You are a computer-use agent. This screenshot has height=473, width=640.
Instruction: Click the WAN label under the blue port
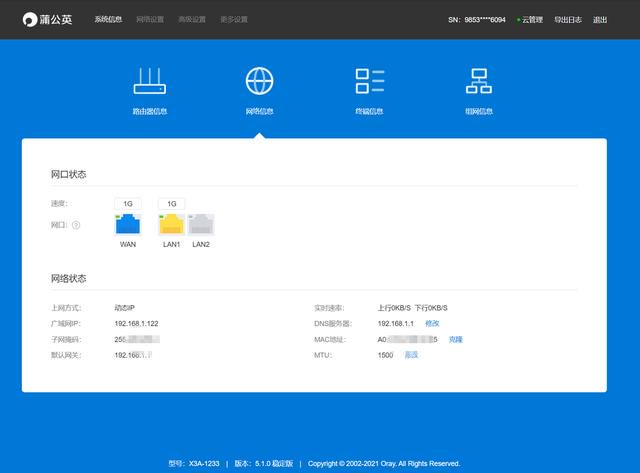[x=128, y=244]
